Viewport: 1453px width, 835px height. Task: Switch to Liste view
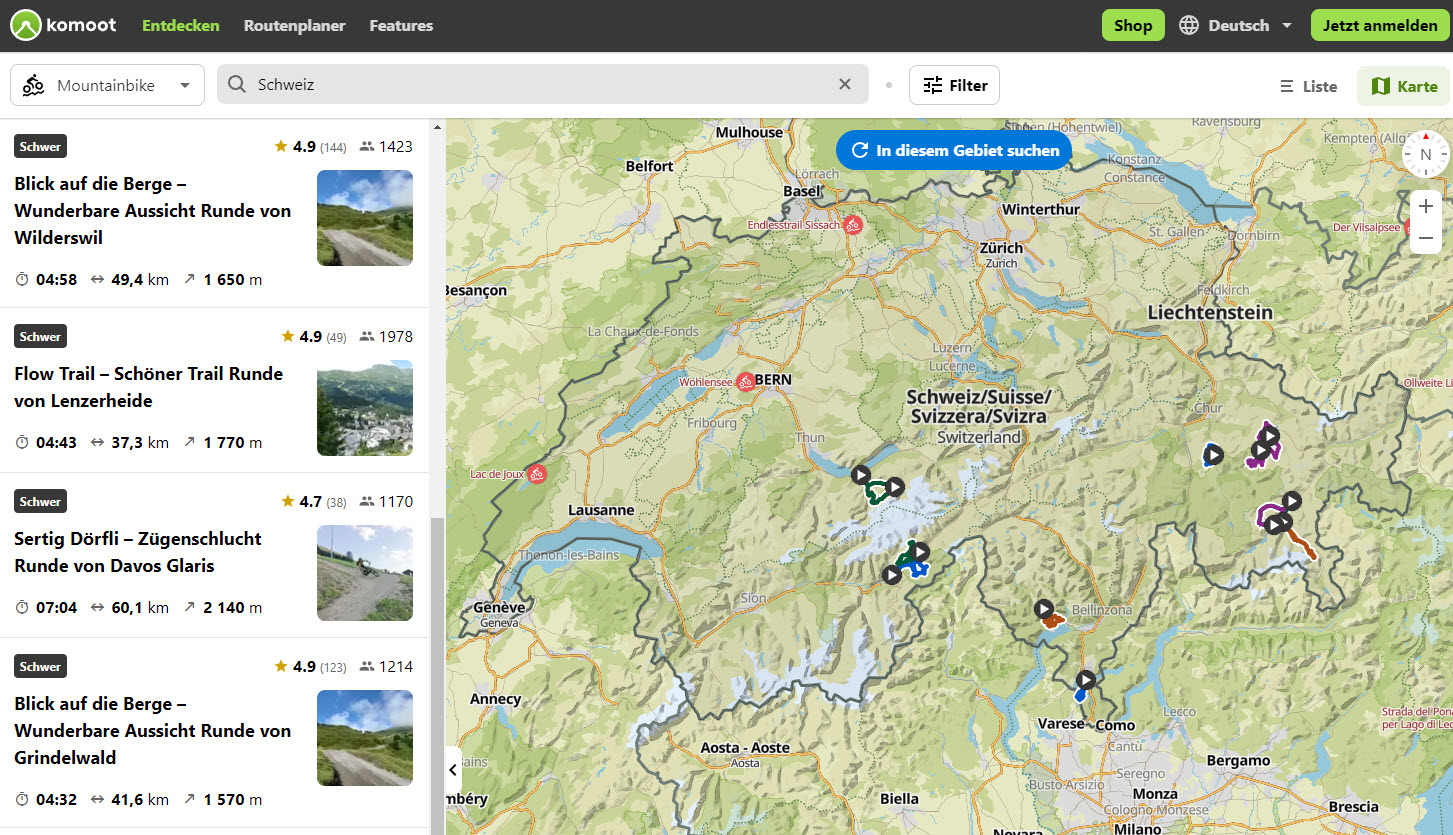pos(1308,86)
